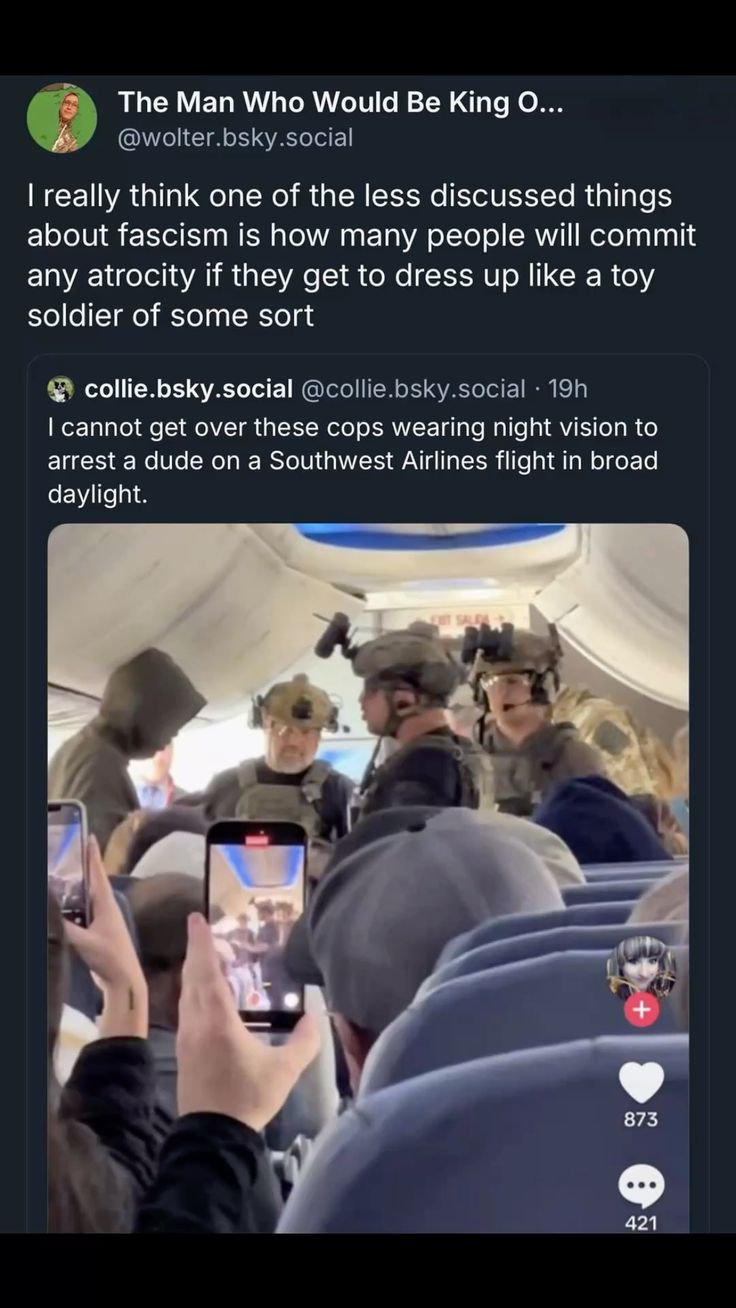Screen dimensions: 736x1308
Task: Like the video with the heart icon
Action: [641, 1082]
